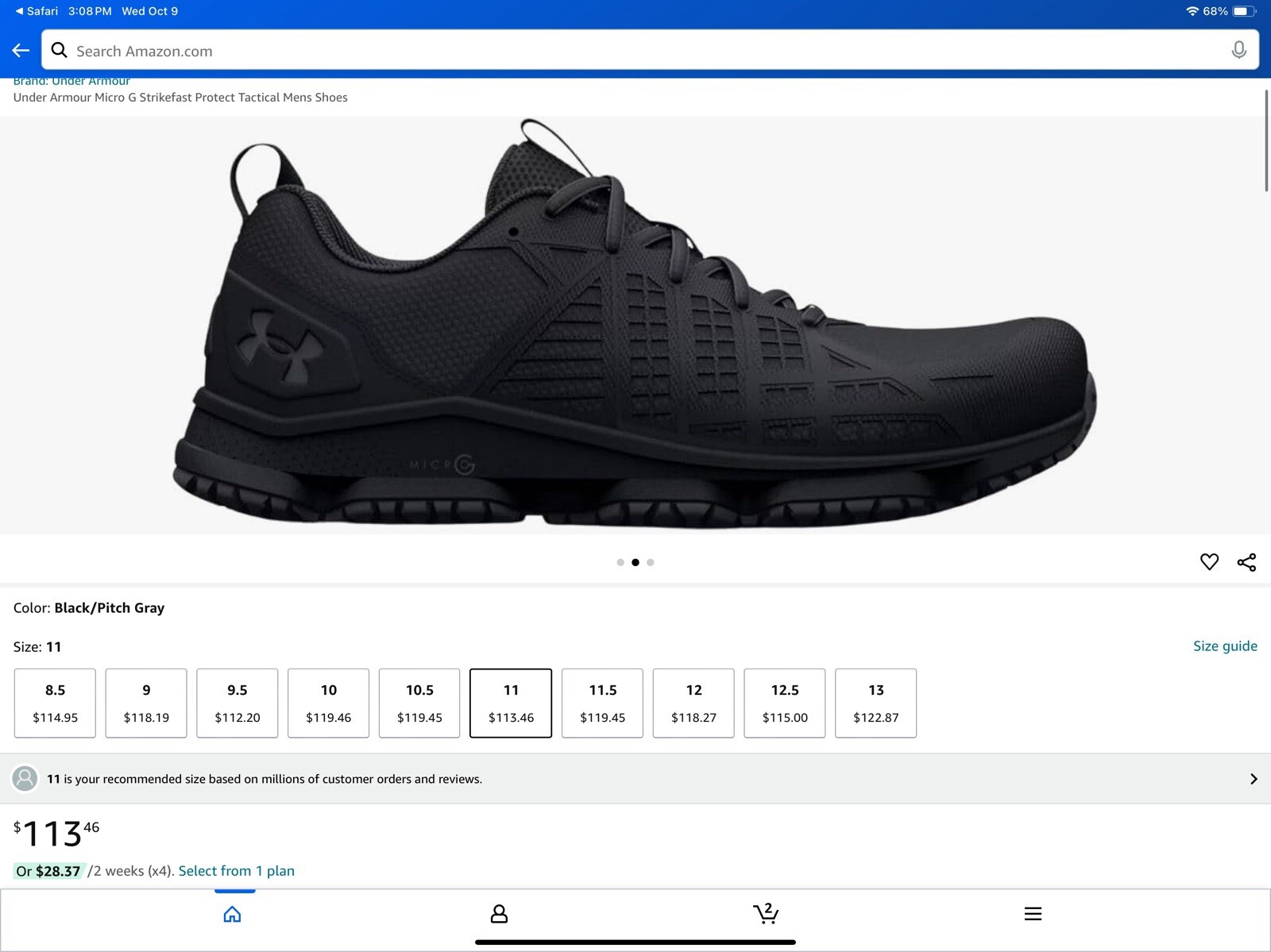Tap the recommended size profile avatar
The image size is (1271, 952).
click(x=25, y=778)
